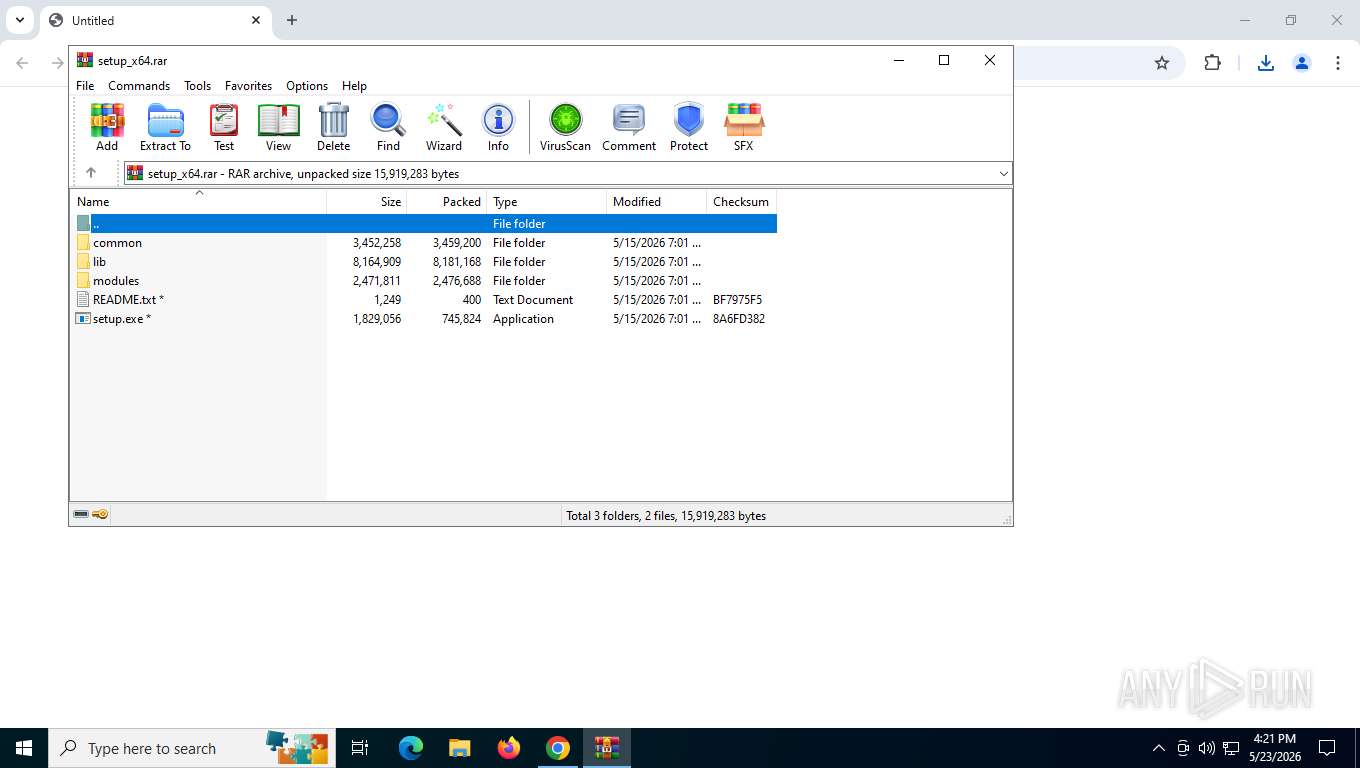Click the Add archive toolbar icon

pyautogui.click(x=107, y=127)
